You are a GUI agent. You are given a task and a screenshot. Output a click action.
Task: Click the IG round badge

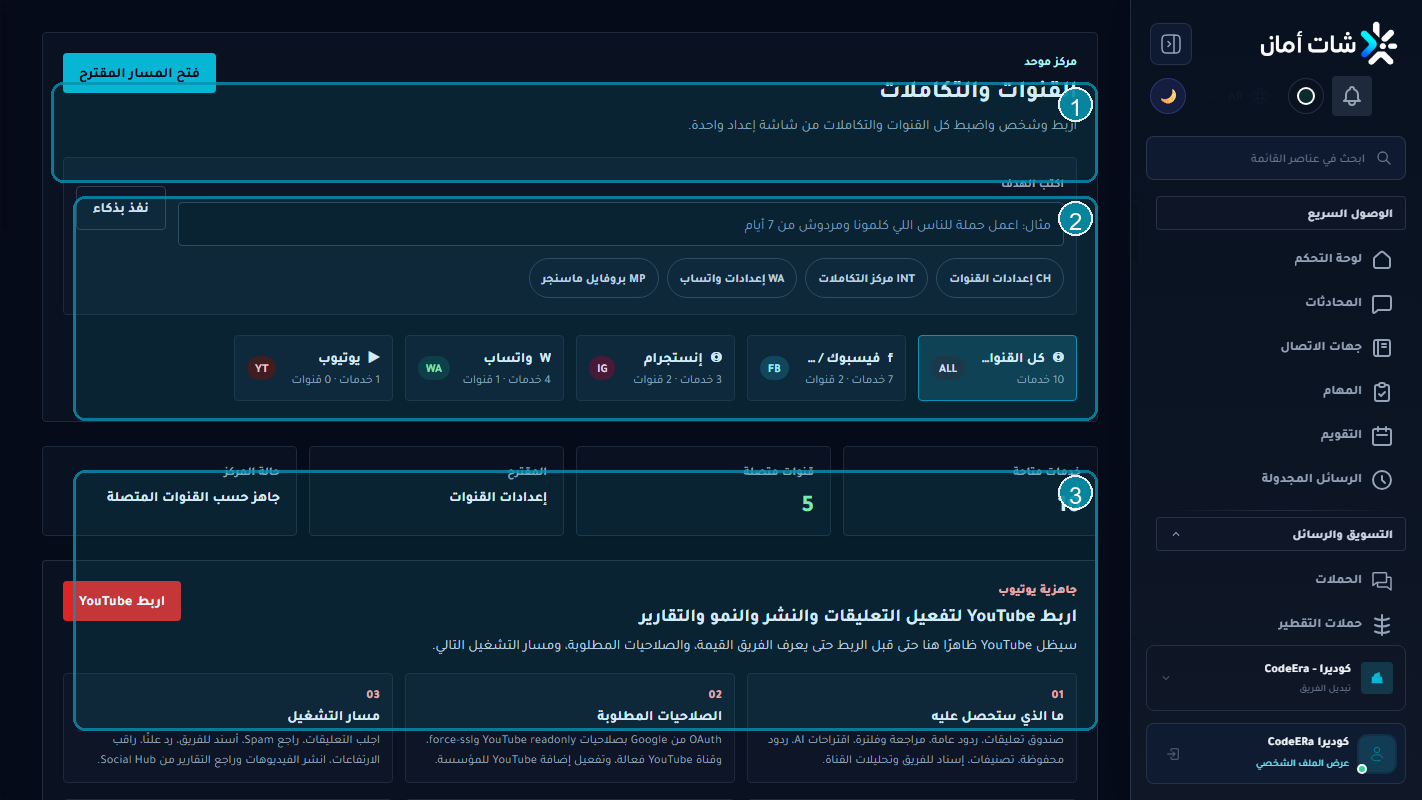(x=603, y=368)
